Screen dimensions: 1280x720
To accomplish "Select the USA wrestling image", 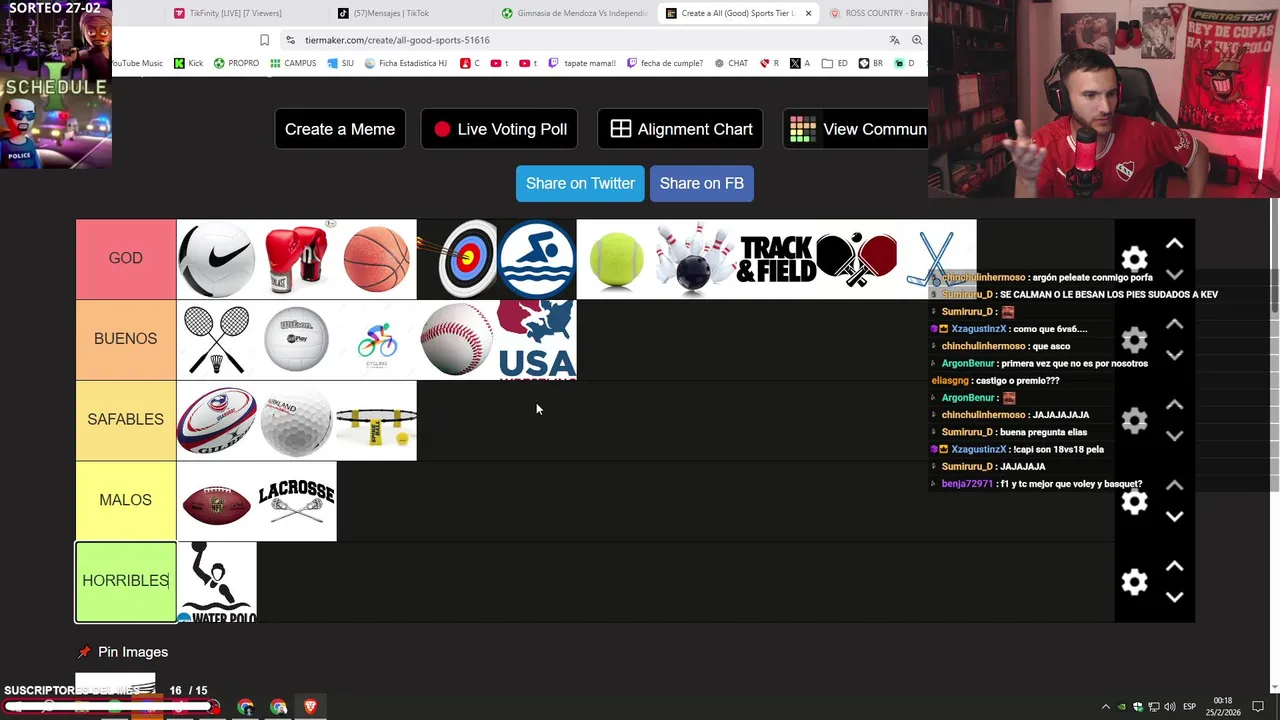I will pyautogui.click(x=536, y=340).
